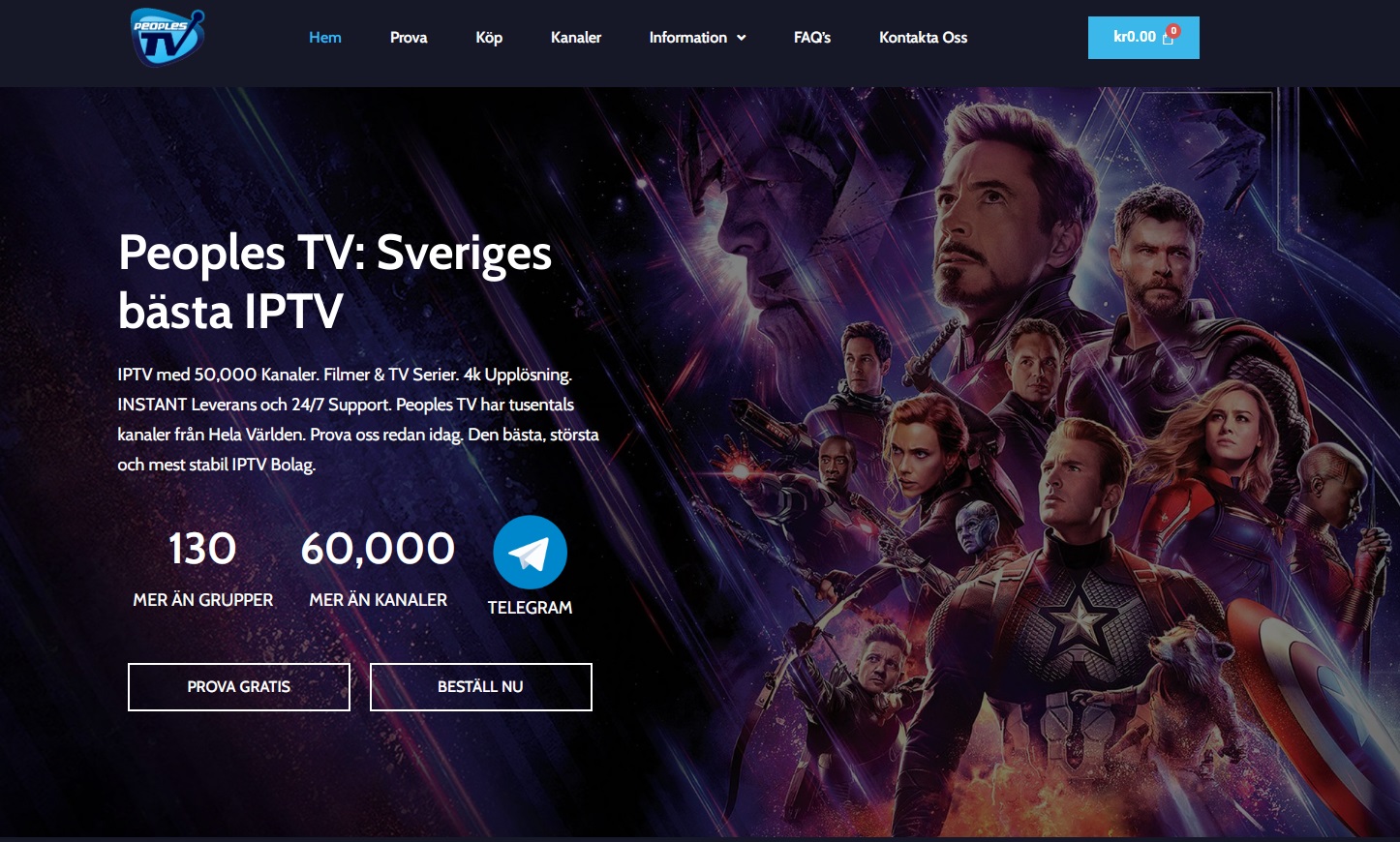Click the Peoples TV headline text
1400x842 pixels.
coord(335,282)
